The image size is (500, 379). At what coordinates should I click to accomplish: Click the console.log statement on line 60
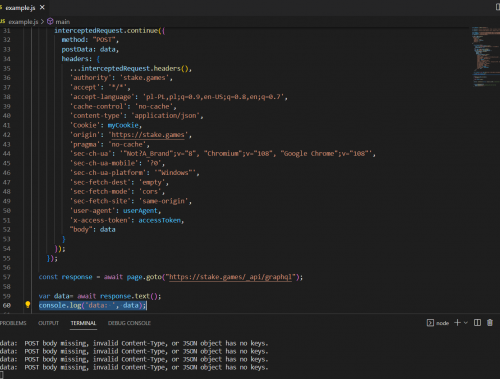coord(92,305)
